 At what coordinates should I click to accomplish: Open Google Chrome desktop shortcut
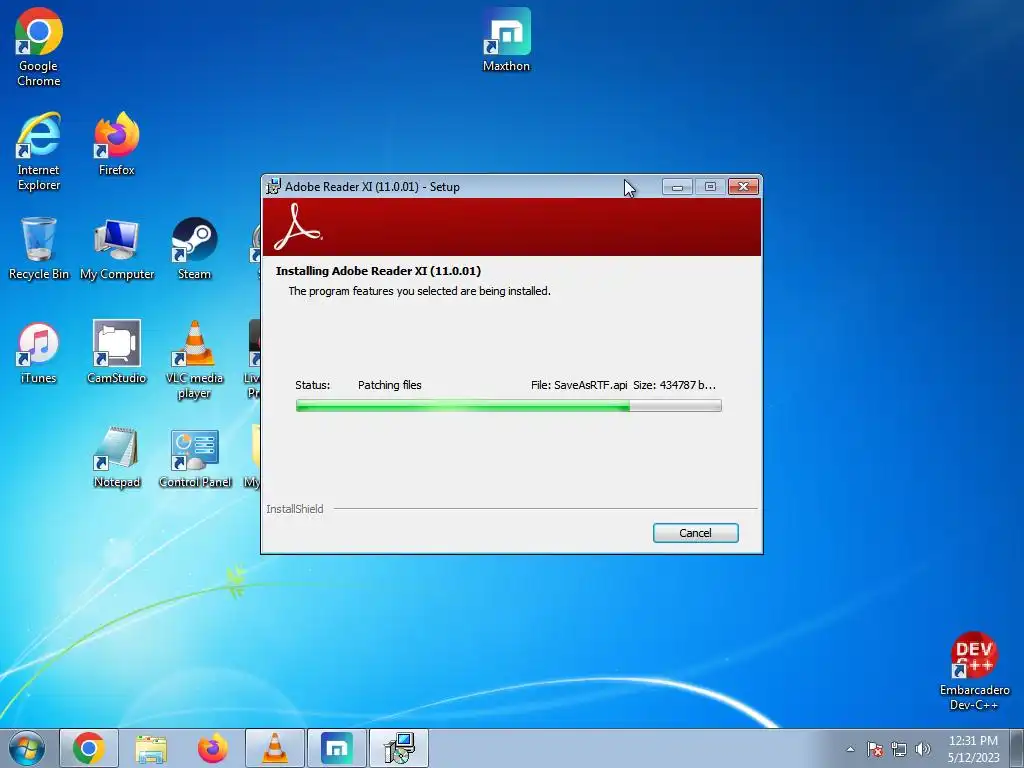(39, 47)
